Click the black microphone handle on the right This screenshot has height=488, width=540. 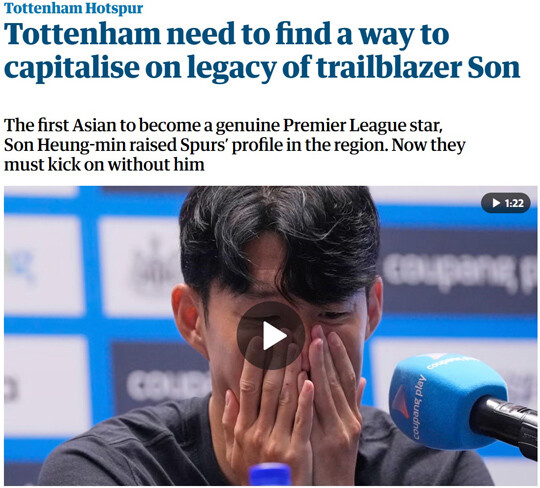coord(505,425)
